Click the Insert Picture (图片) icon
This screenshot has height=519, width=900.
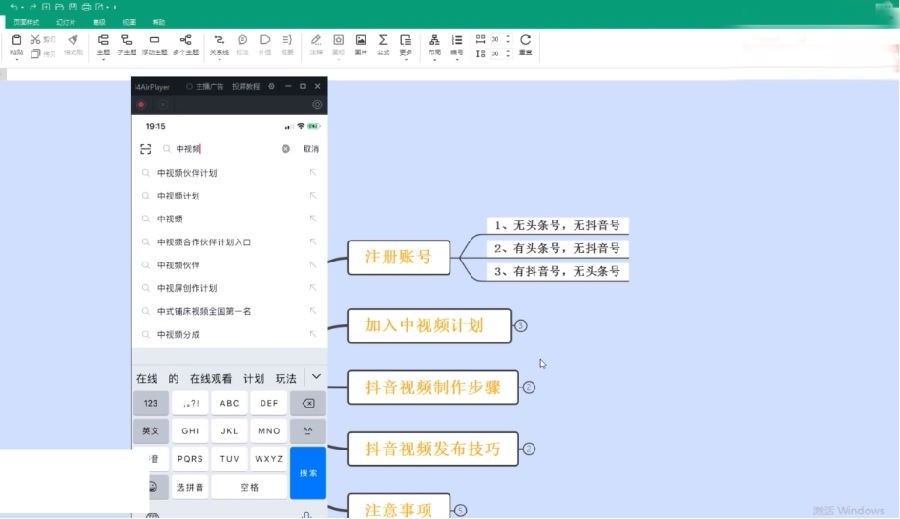coord(360,40)
